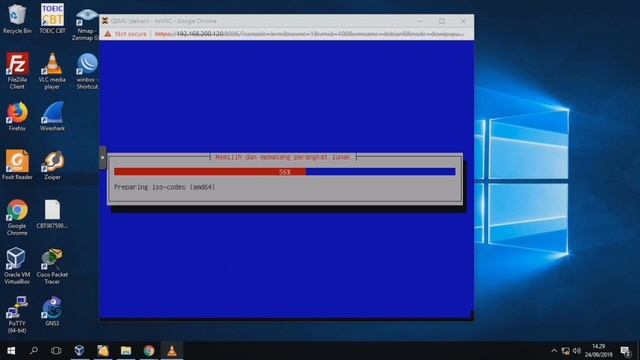The image size is (640, 360).
Task: Open the TOEIC CBT desktop shortcut
Action: click(x=52, y=19)
